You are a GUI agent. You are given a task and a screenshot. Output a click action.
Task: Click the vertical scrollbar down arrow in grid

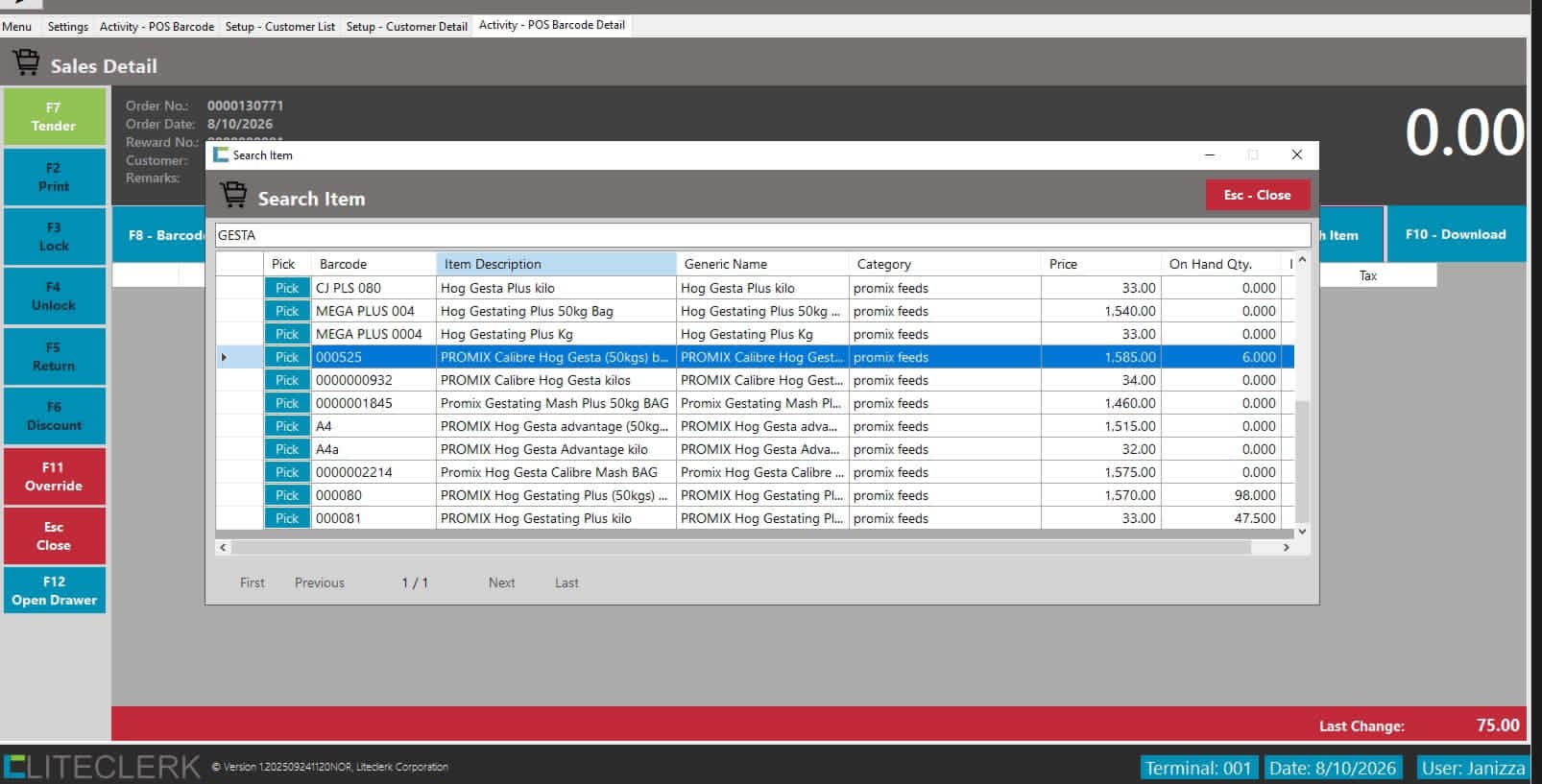coord(1302,531)
